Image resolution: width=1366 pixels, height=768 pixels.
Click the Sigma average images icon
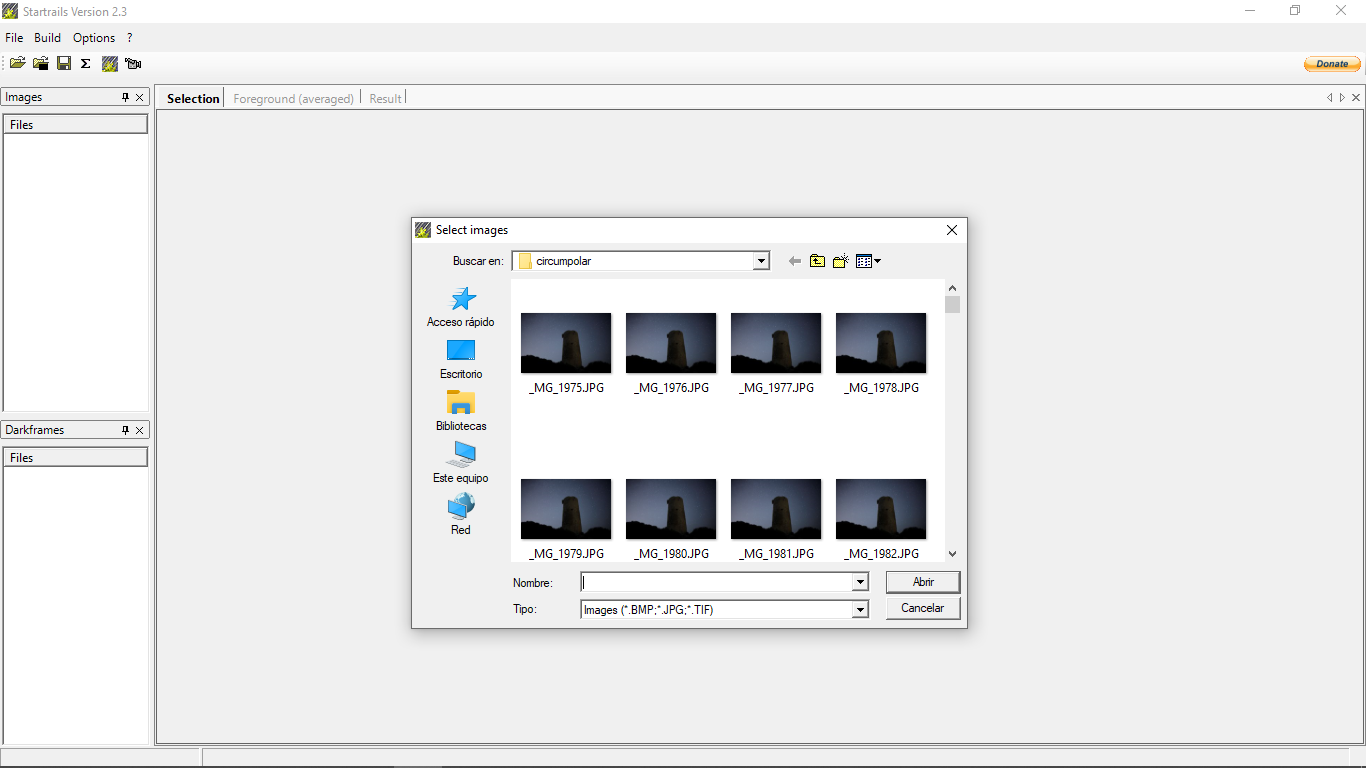(86, 63)
